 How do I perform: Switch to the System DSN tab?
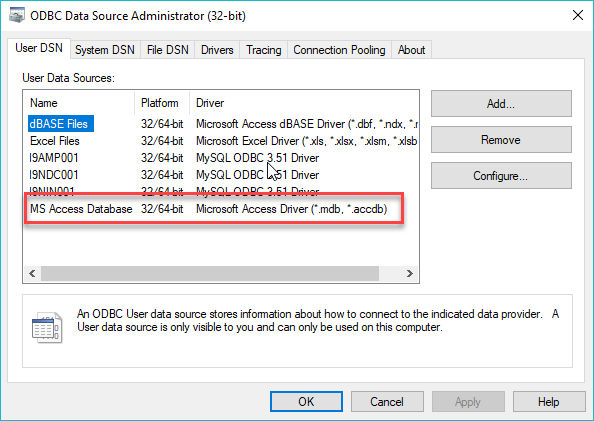[105, 50]
